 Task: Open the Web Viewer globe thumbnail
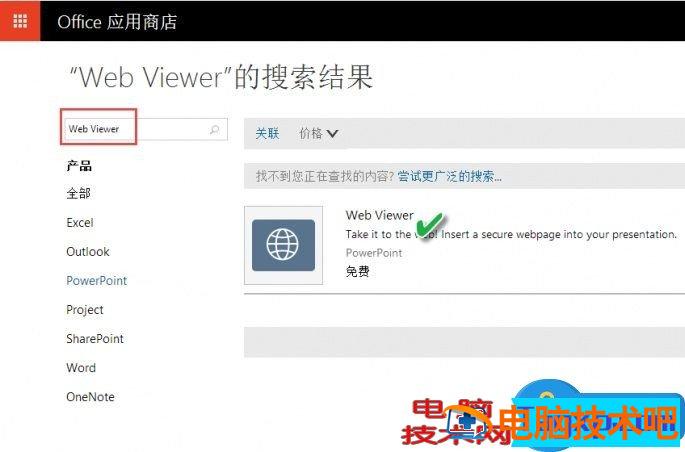click(x=284, y=245)
